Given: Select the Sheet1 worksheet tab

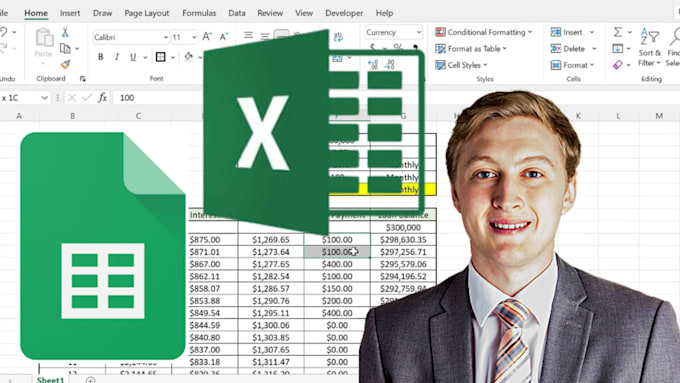Looking at the screenshot, I should pyautogui.click(x=50, y=380).
